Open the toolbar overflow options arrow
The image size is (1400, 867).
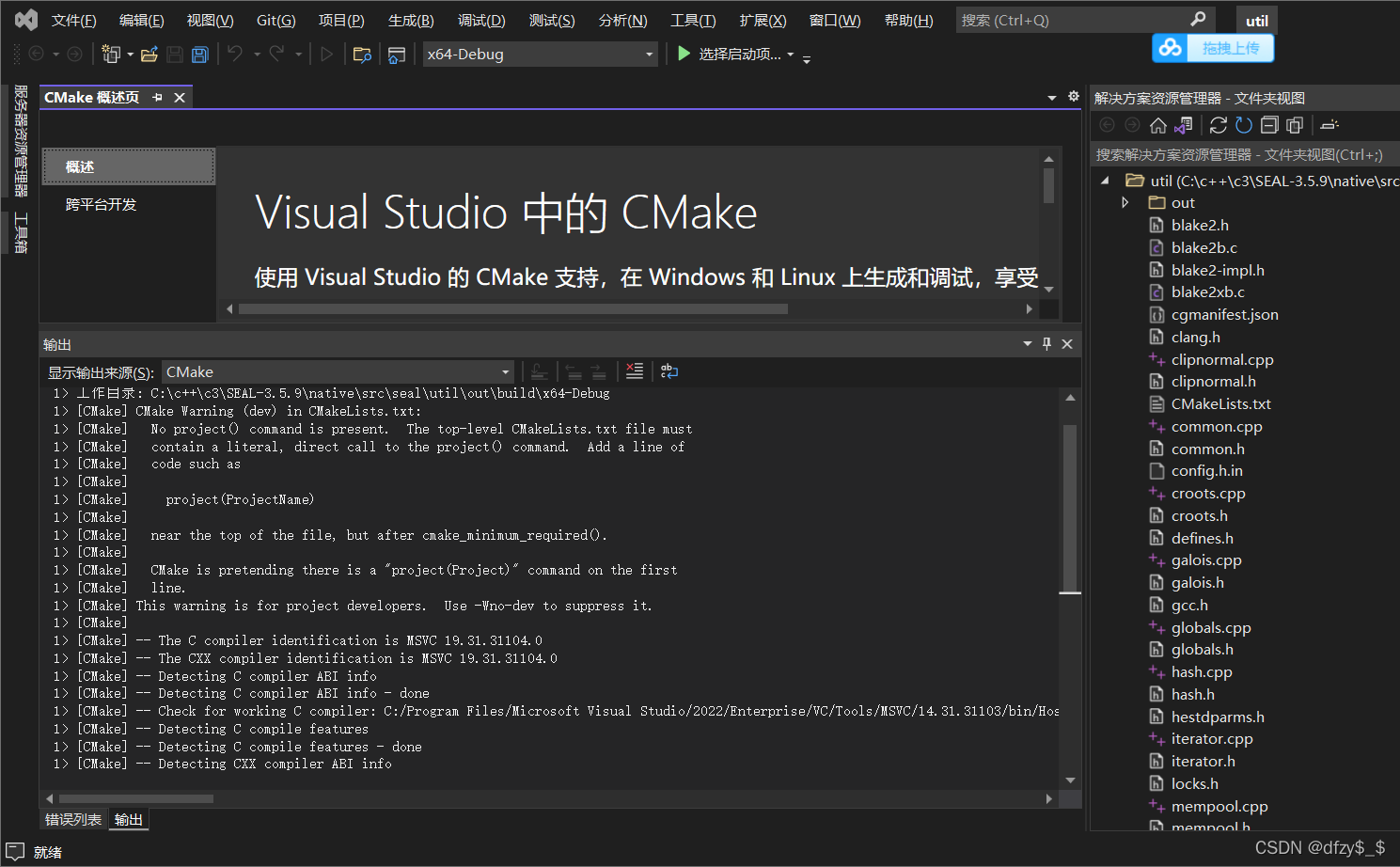click(x=807, y=58)
